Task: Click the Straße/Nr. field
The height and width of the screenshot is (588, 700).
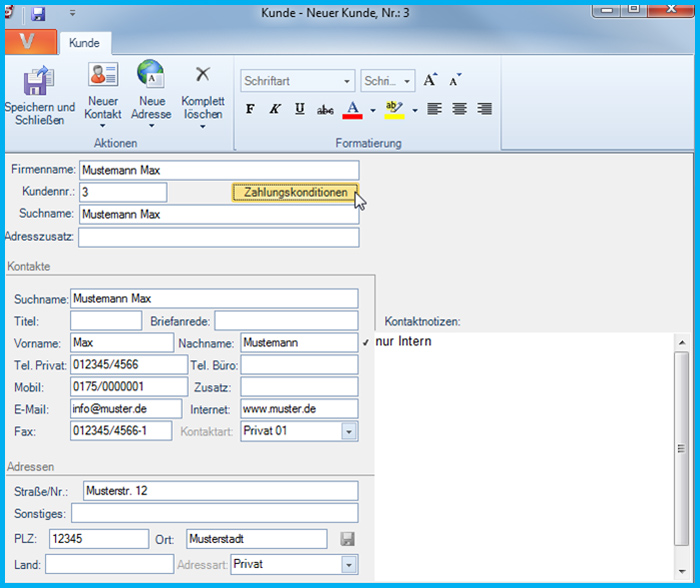Action: pyautogui.click(x=221, y=491)
